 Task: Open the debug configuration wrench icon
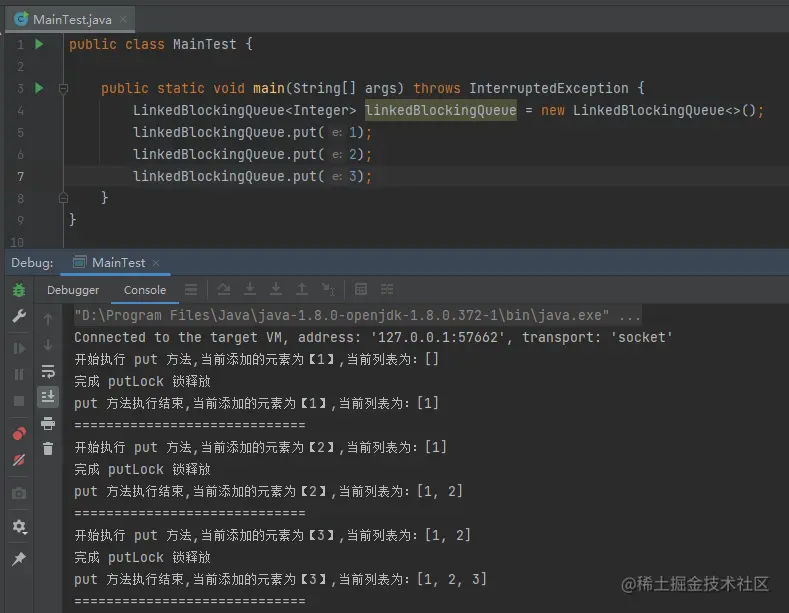(x=19, y=316)
